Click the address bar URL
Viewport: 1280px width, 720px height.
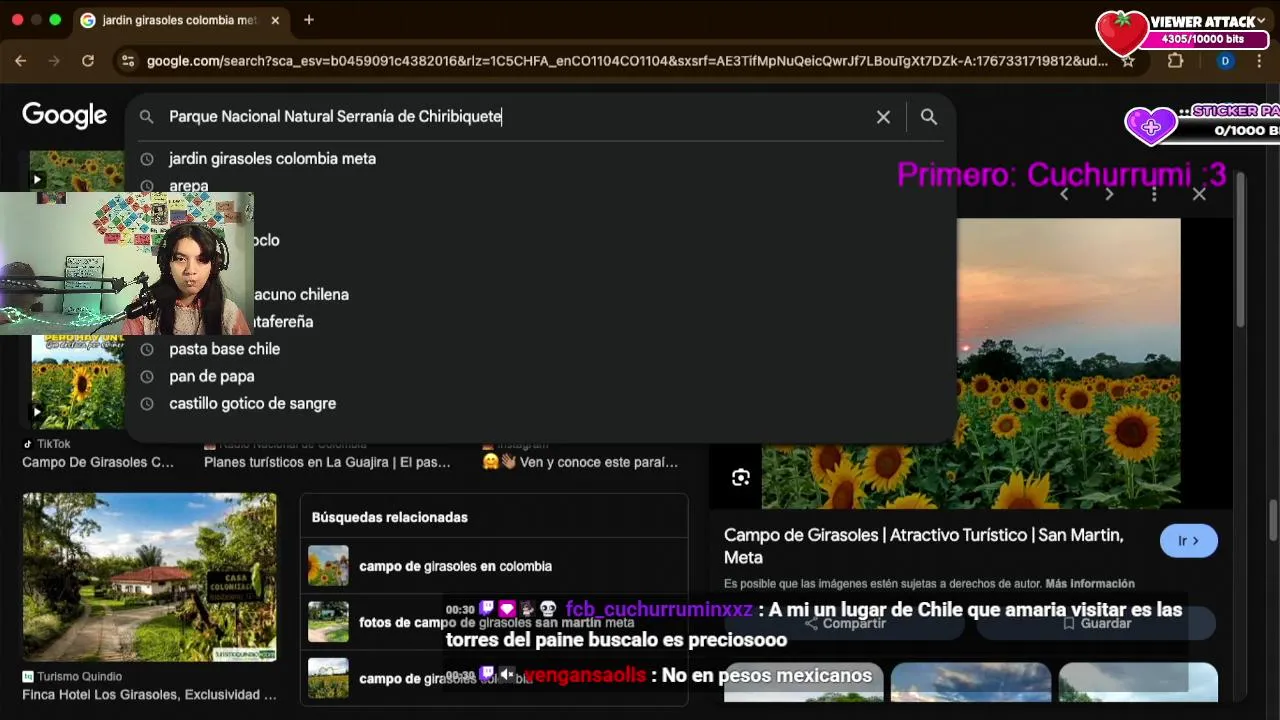627,61
